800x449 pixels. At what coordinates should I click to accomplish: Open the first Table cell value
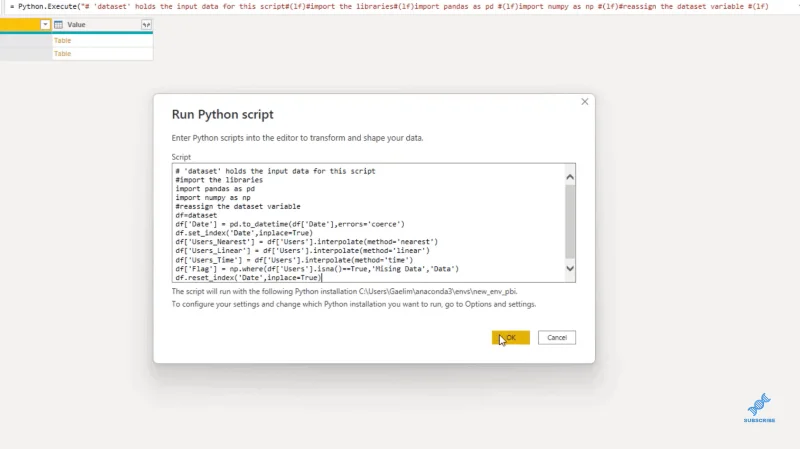tap(63, 40)
